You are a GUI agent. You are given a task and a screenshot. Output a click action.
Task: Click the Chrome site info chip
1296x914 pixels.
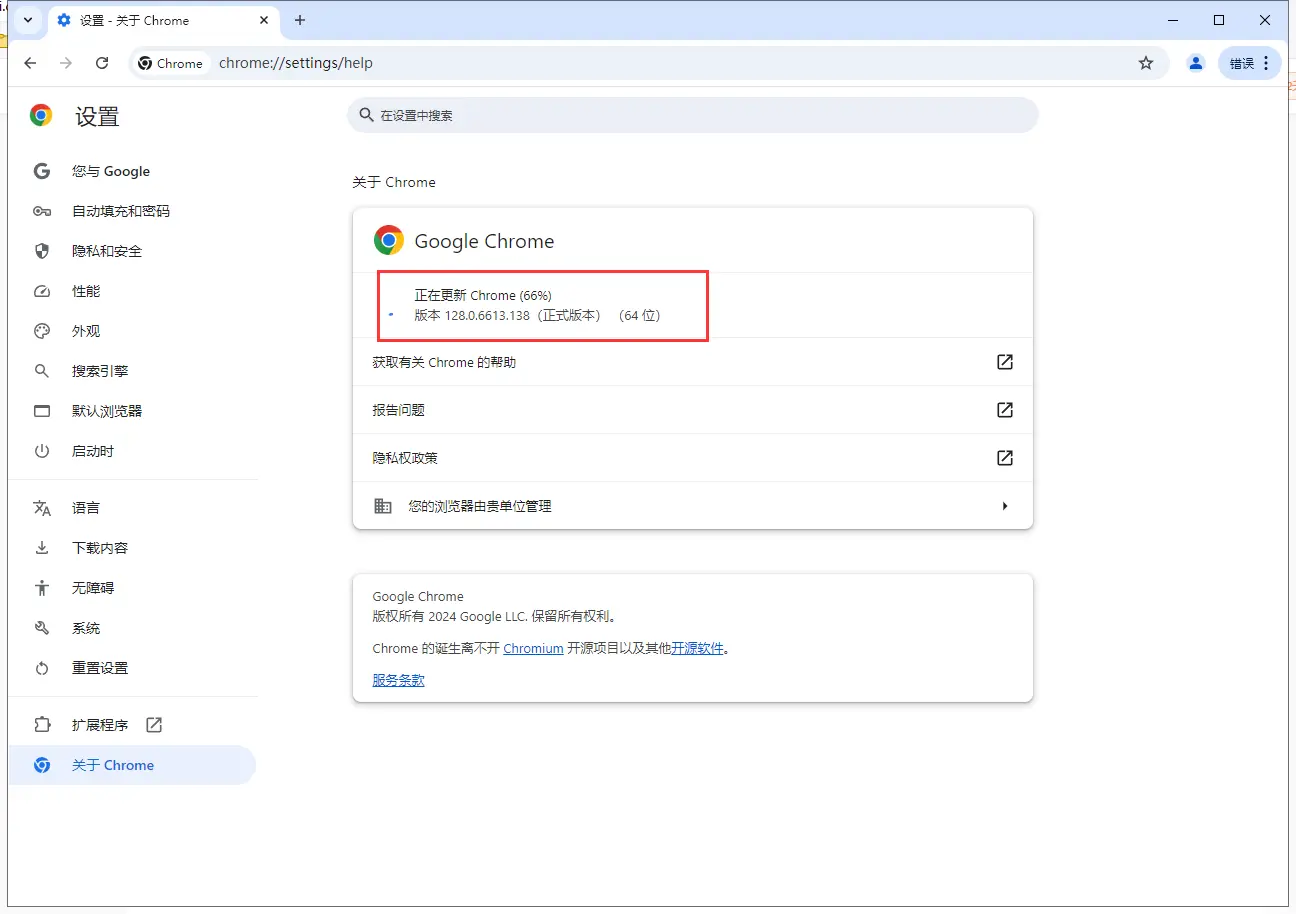171,63
